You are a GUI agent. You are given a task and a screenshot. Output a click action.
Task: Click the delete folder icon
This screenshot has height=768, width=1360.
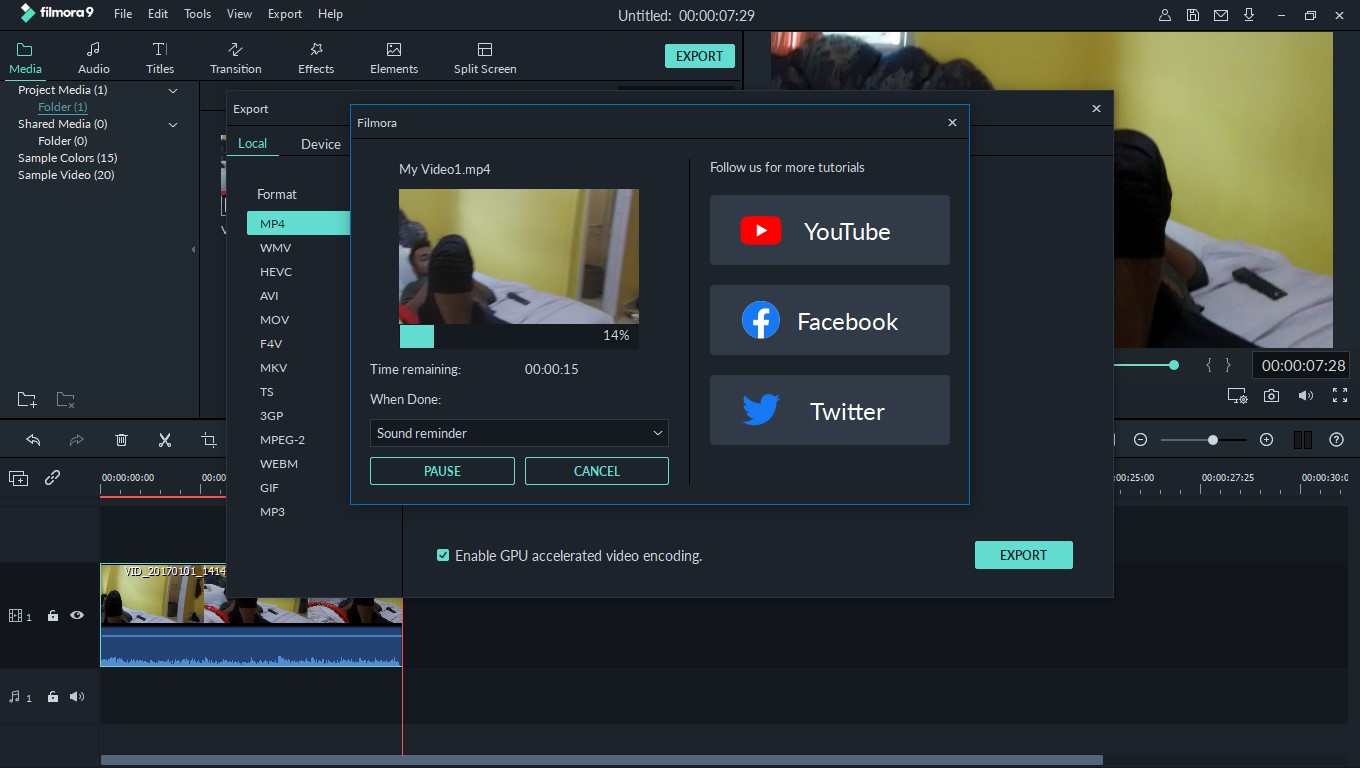click(65, 400)
